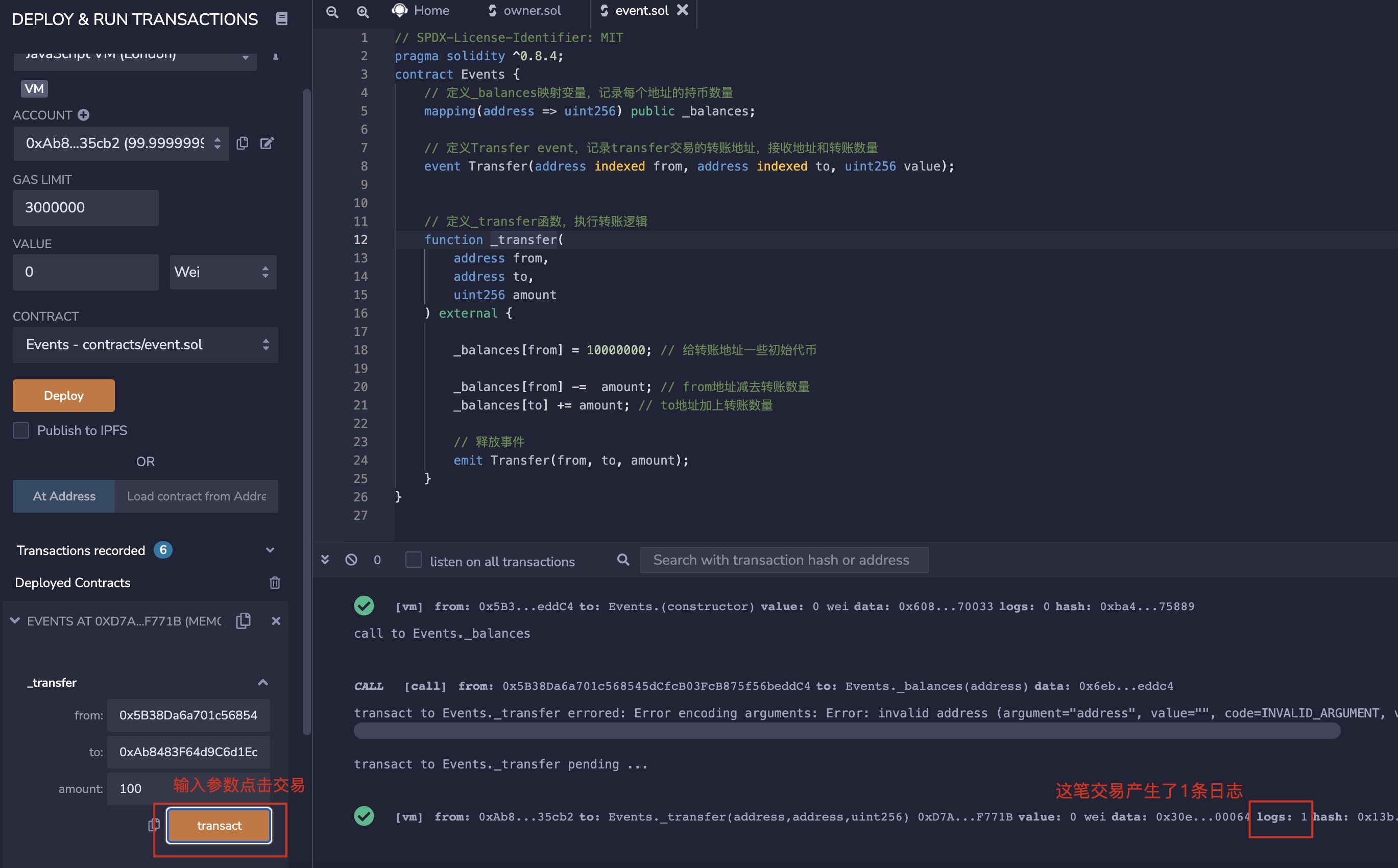Copy the selected account address
The height and width of the screenshot is (868, 1398).
pyautogui.click(x=242, y=143)
